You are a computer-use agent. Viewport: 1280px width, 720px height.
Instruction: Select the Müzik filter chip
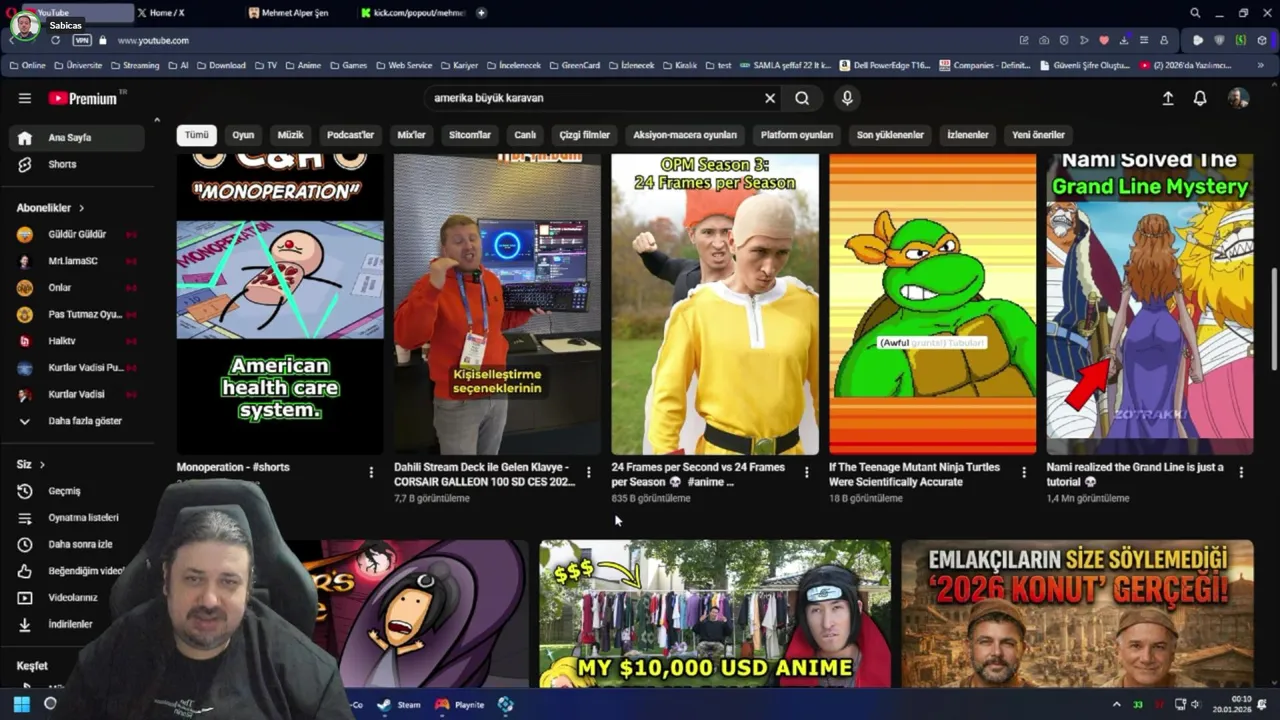click(290, 135)
